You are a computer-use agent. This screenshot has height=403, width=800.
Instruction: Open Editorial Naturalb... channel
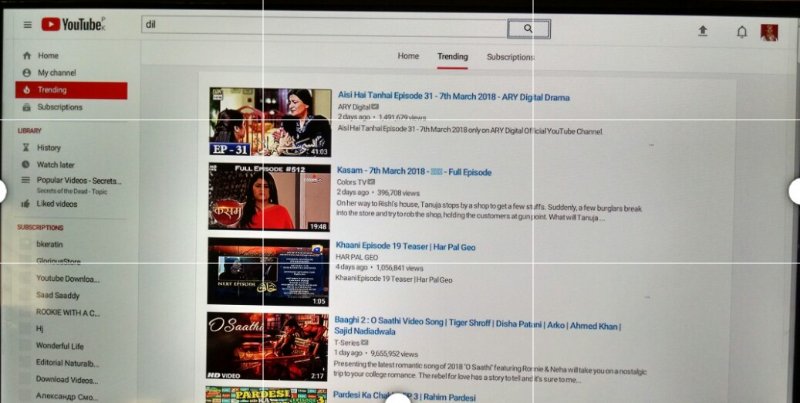click(x=67, y=363)
